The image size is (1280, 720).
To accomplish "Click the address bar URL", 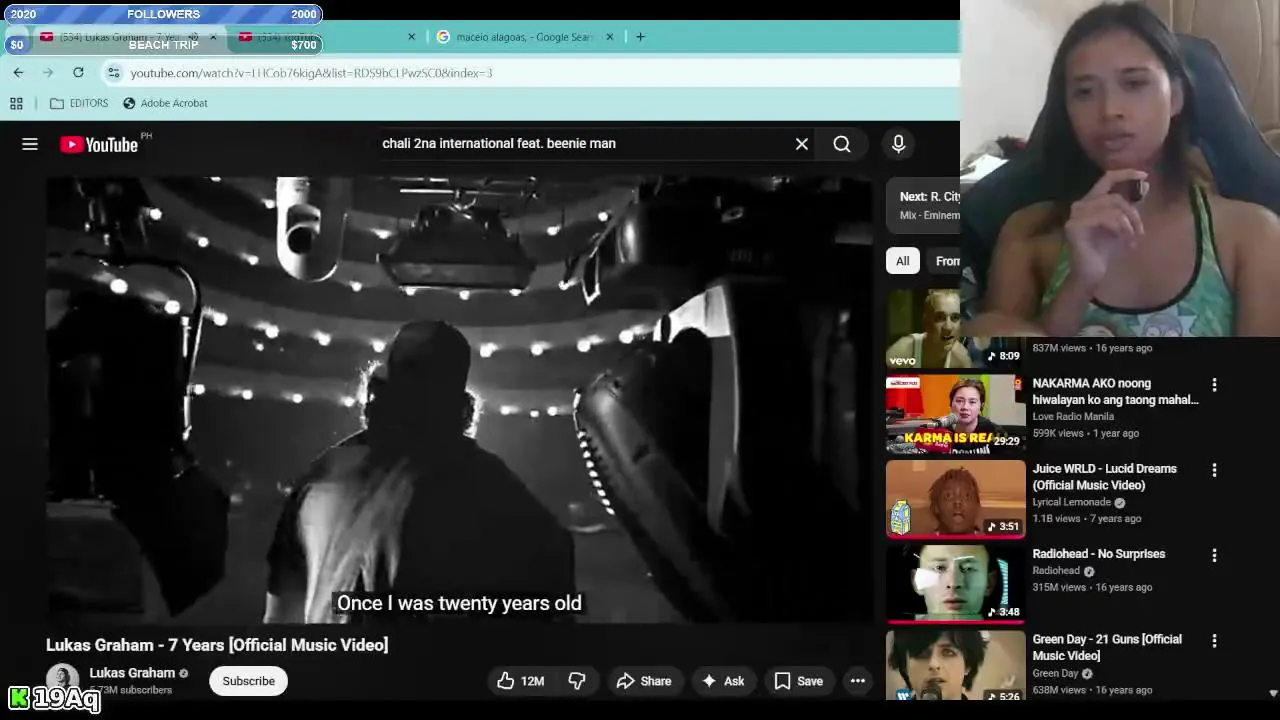I will click(311, 73).
